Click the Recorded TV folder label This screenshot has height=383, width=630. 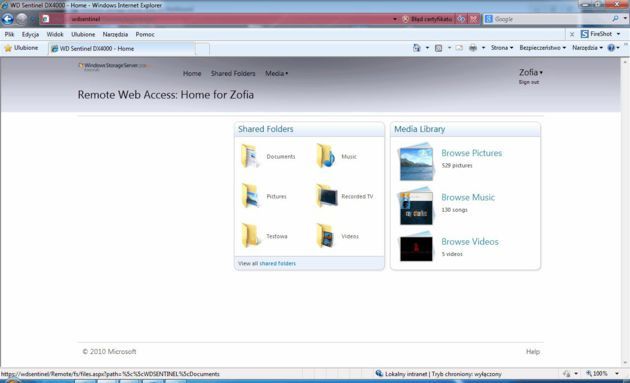coord(357,196)
